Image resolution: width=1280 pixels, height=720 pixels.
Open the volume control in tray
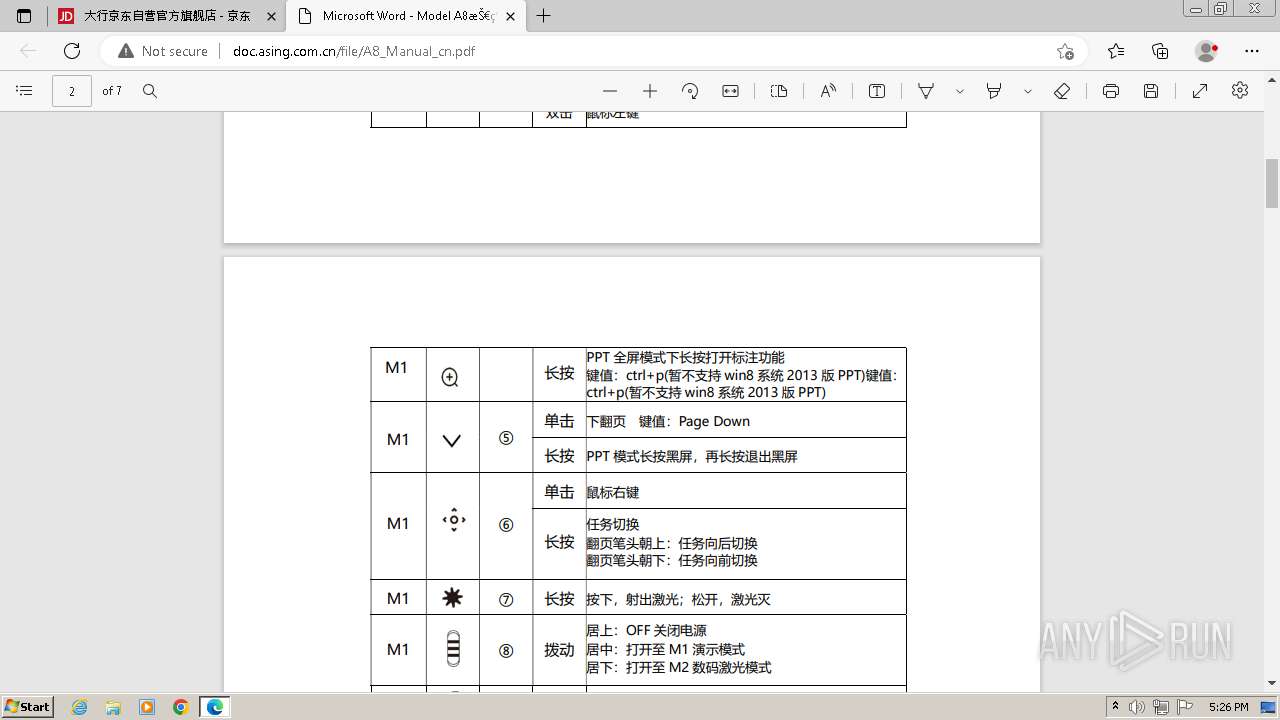1137,707
